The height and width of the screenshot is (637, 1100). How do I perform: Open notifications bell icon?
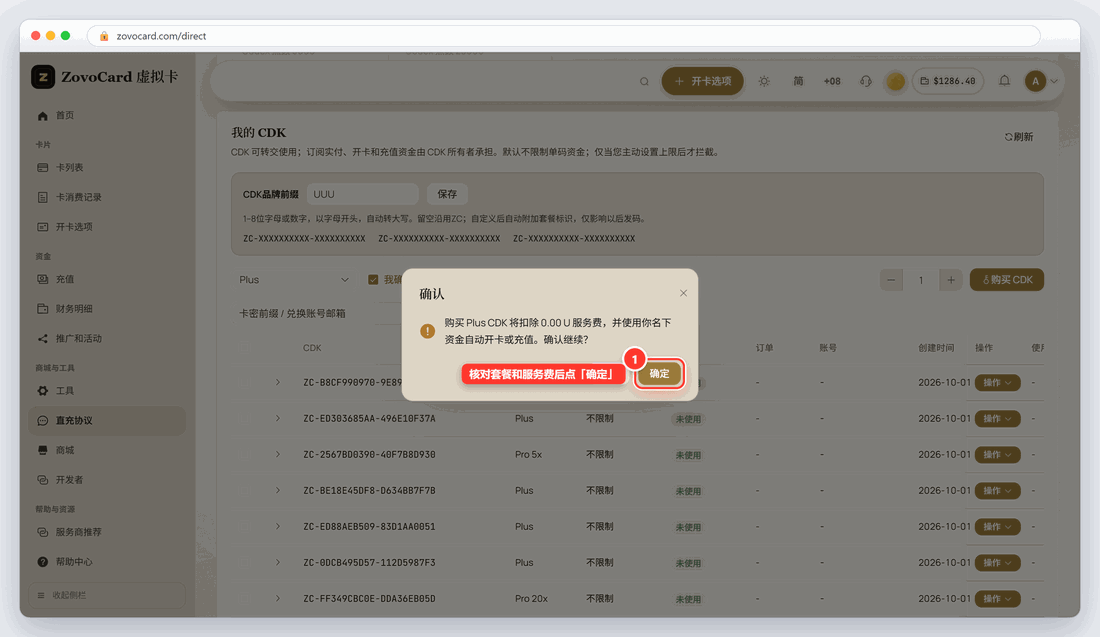click(1005, 81)
